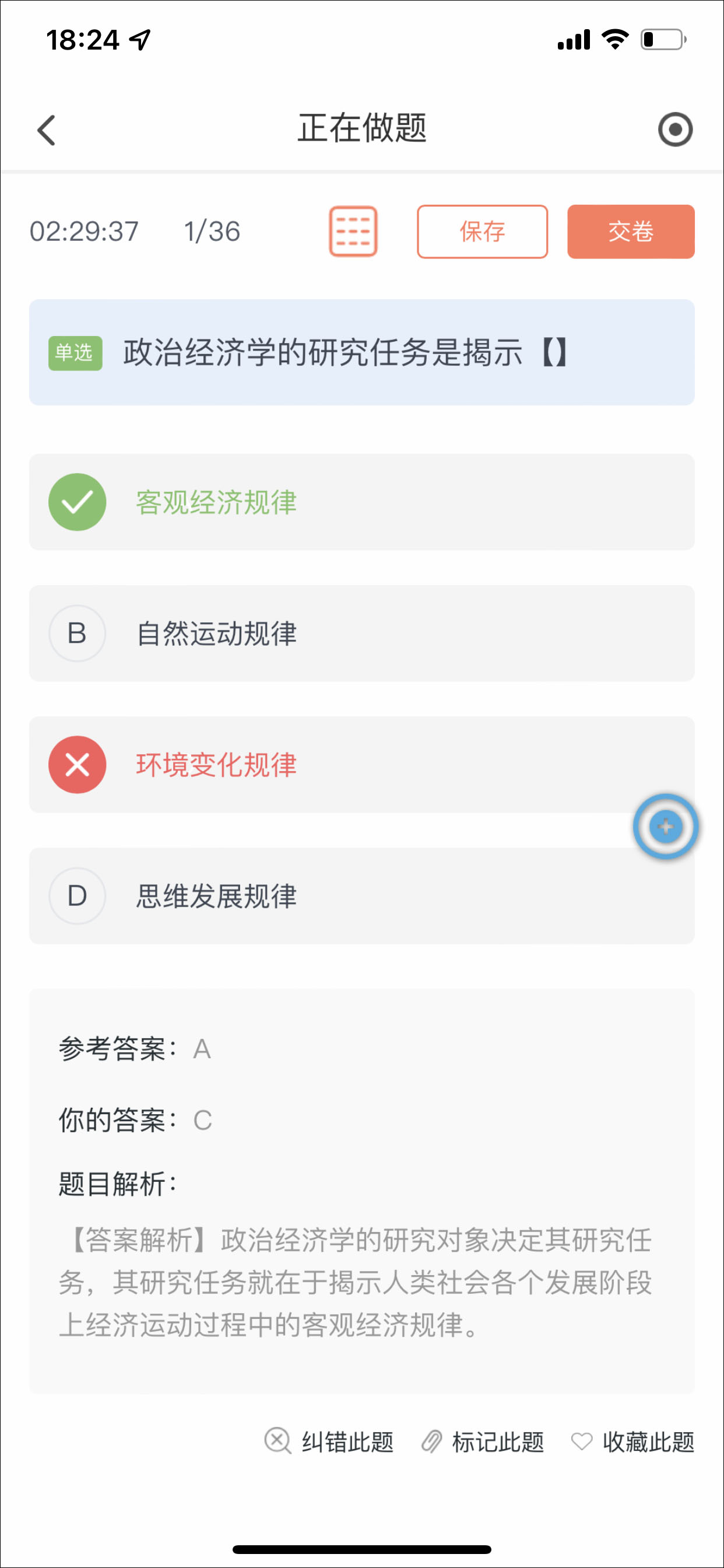Tap the paperclip mark icon

click(431, 1441)
